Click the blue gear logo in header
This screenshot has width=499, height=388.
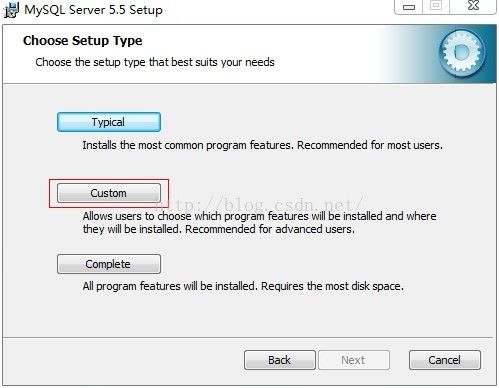462,53
